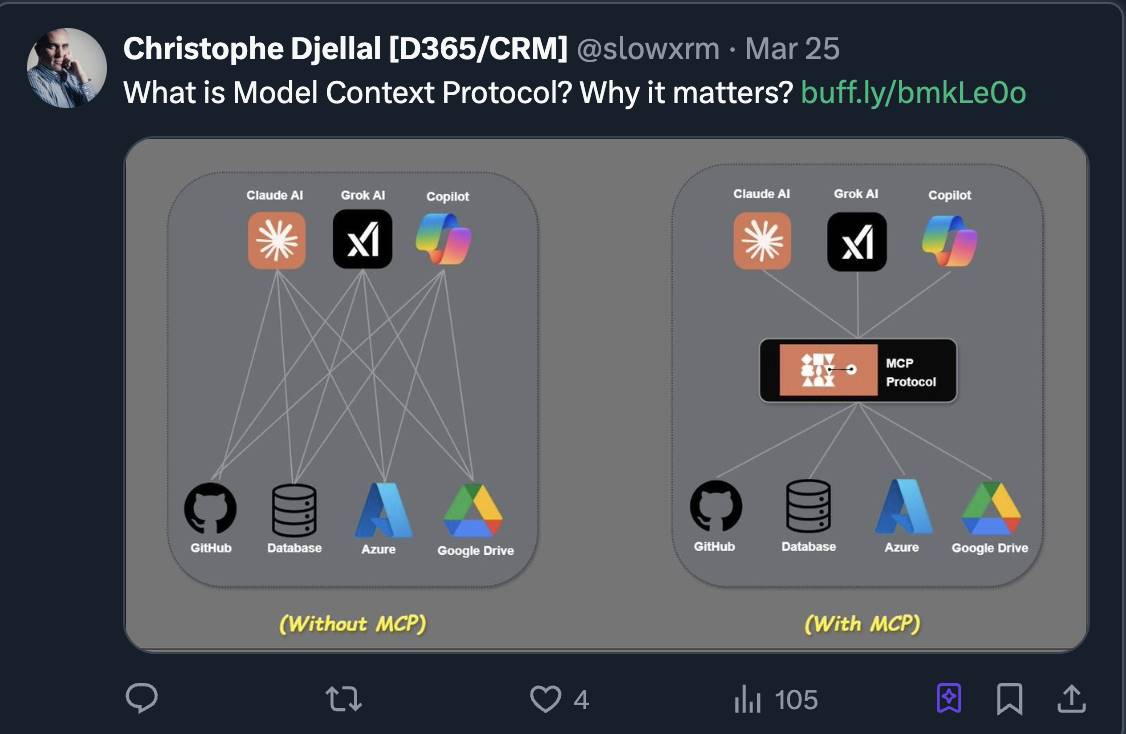Click the Google Drive icon in right diagram
The height and width of the screenshot is (734, 1126).
[990, 509]
